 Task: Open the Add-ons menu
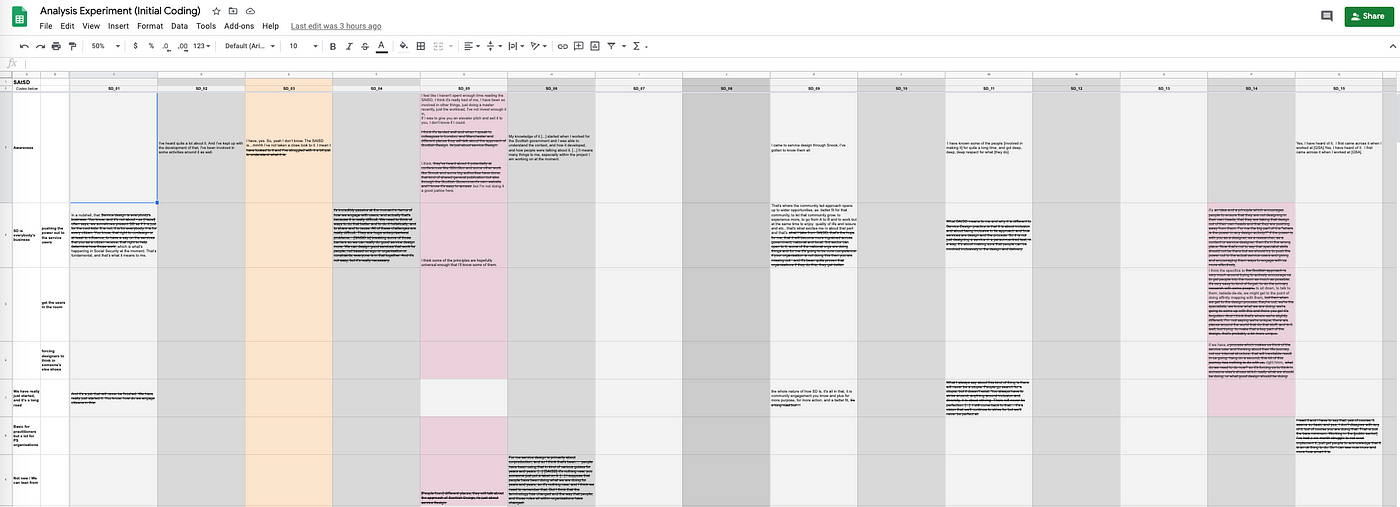(238, 26)
